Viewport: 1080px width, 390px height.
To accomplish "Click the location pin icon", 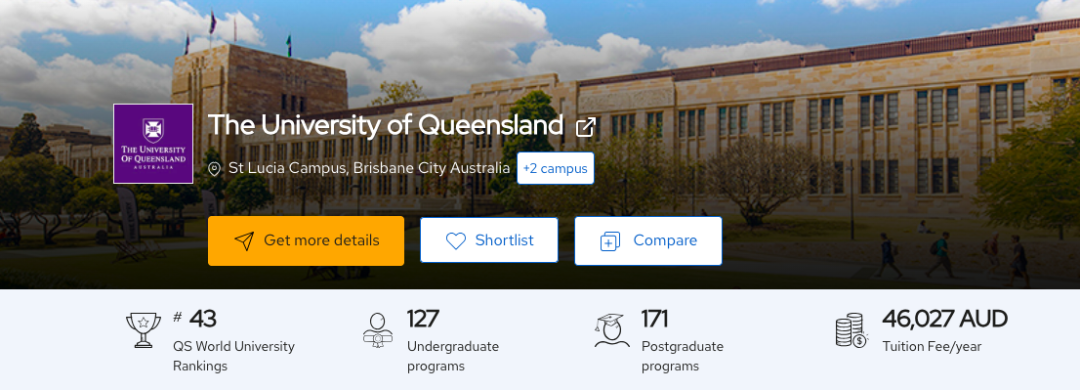I will (215, 169).
